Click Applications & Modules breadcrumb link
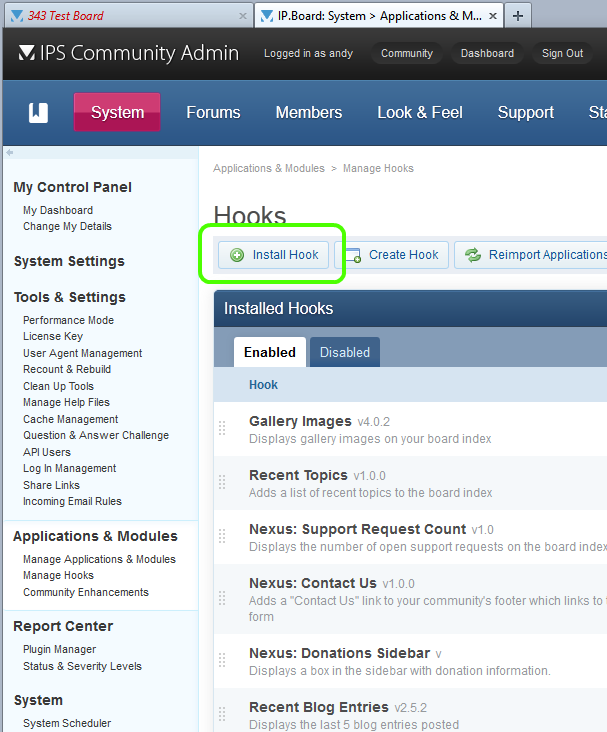Screen dimensions: 607x732 (x=269, y=168)
